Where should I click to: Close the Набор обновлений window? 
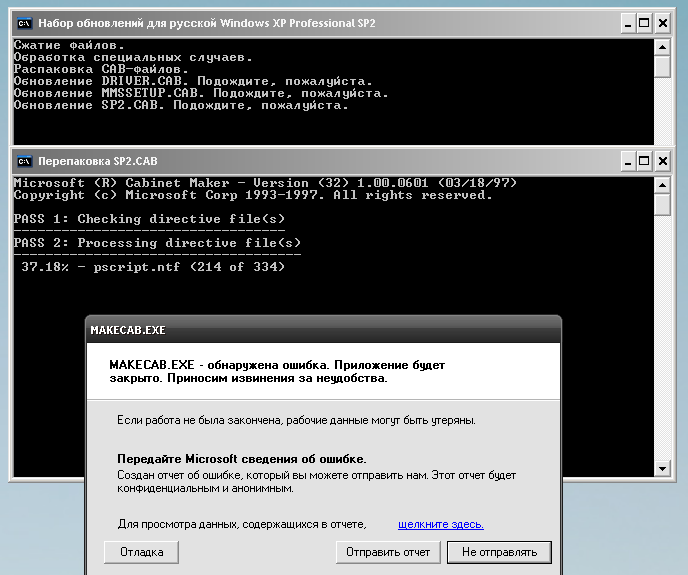click(x=663, y=23)
